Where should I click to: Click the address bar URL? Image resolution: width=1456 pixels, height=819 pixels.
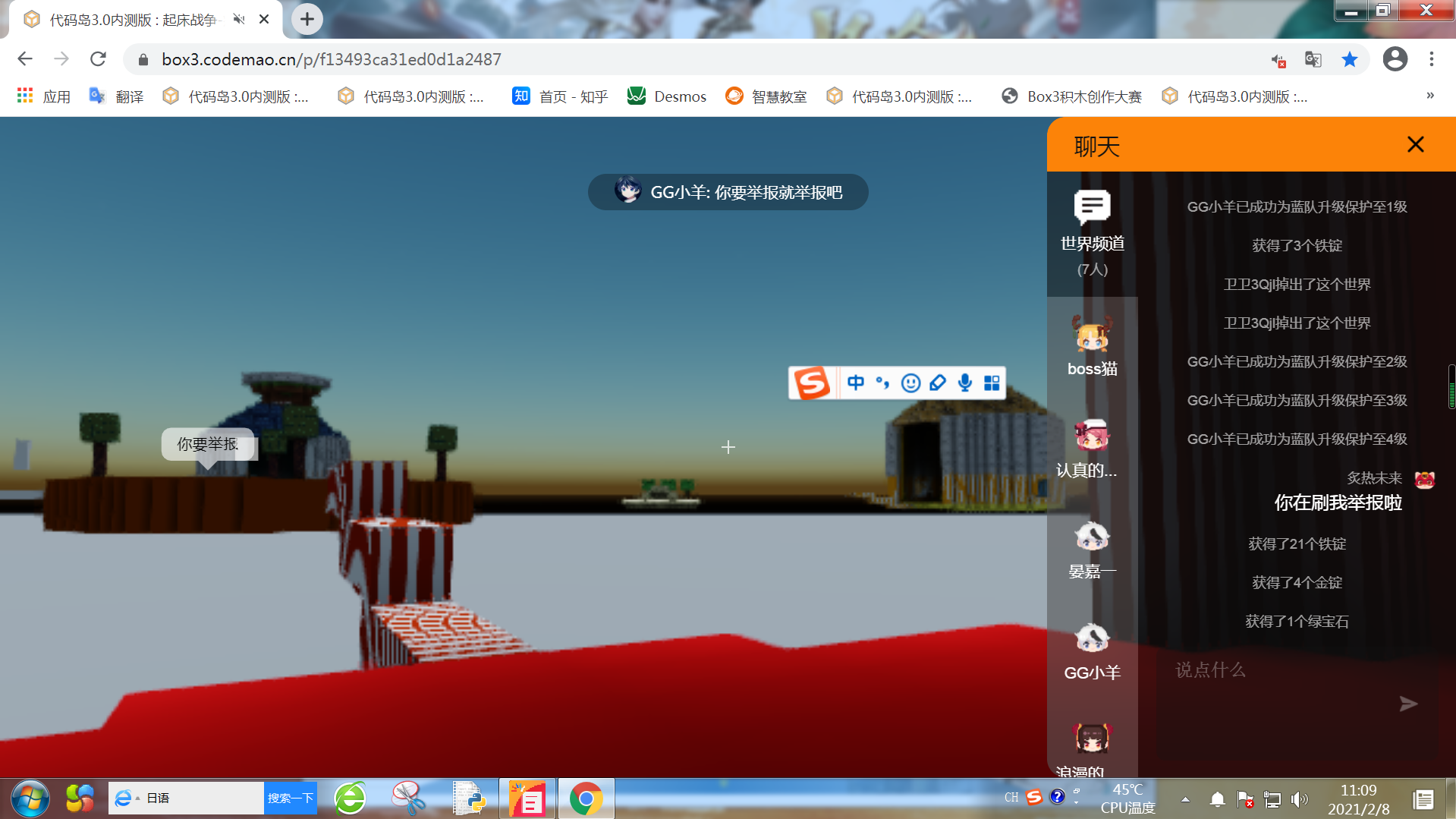[x=332, y=59]
